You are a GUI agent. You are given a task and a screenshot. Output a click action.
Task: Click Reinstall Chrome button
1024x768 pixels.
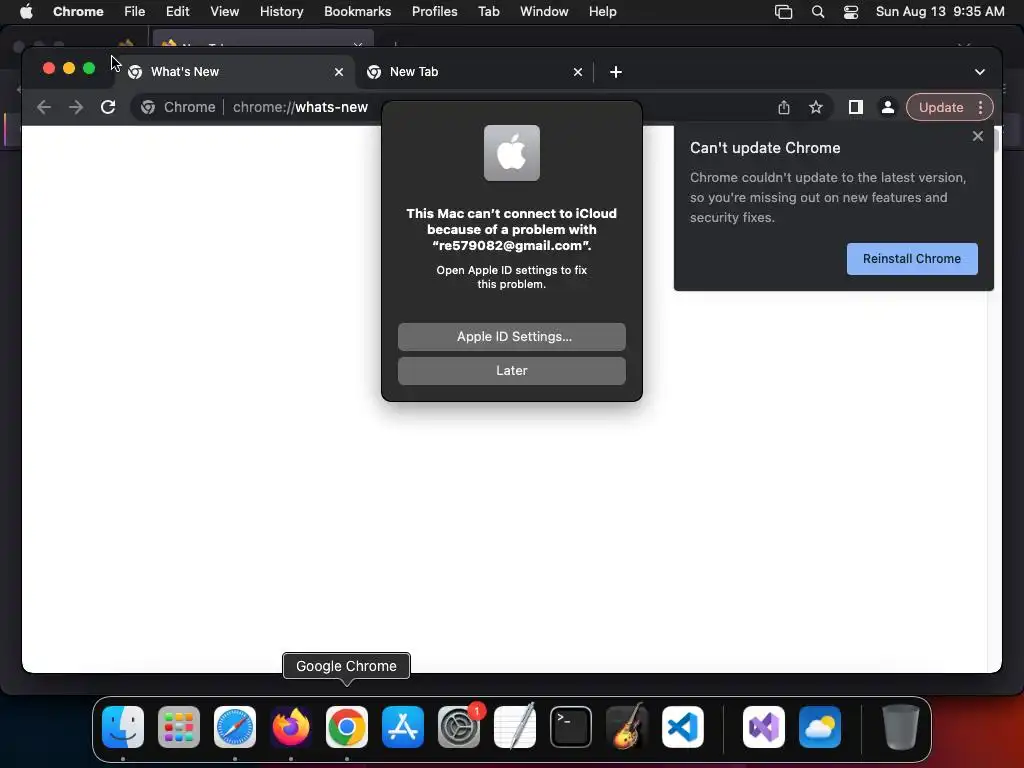(x=912, y=259)
